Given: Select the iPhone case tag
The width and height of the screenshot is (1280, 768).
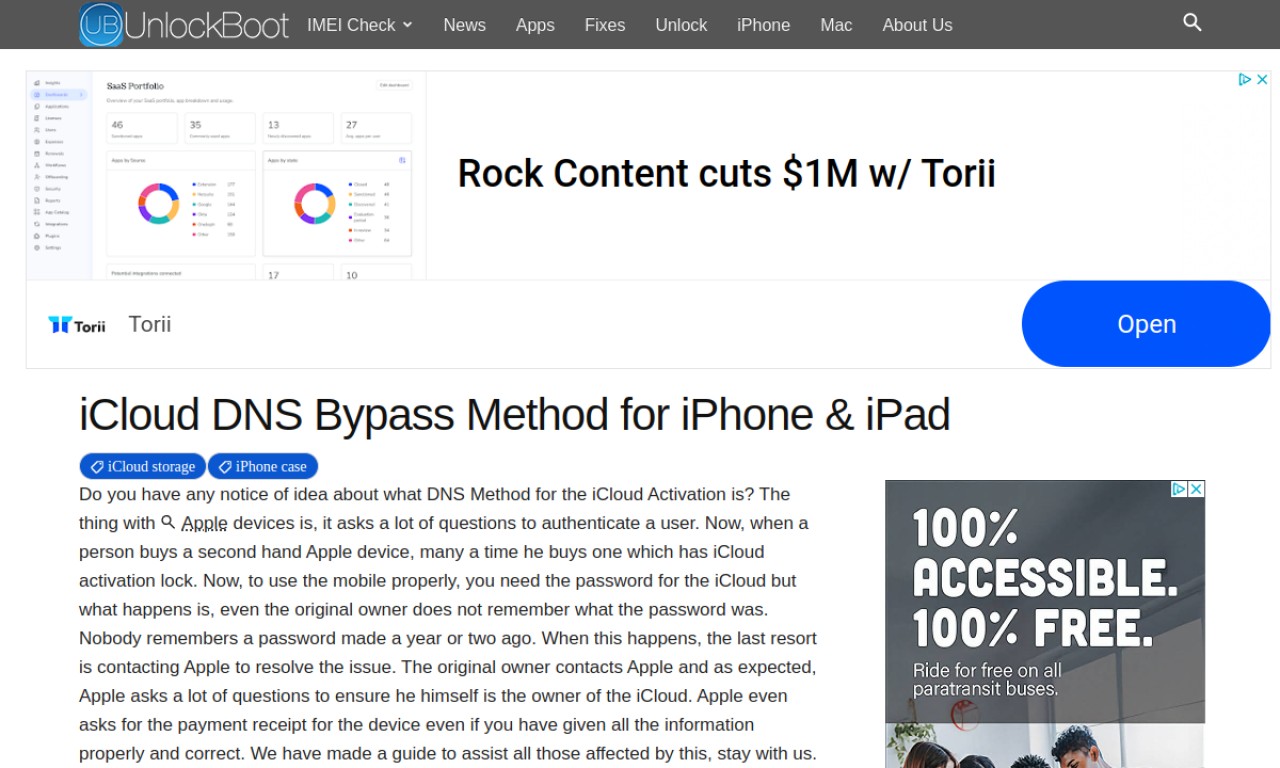Looking at the screenshot, I should pos(263,466).
